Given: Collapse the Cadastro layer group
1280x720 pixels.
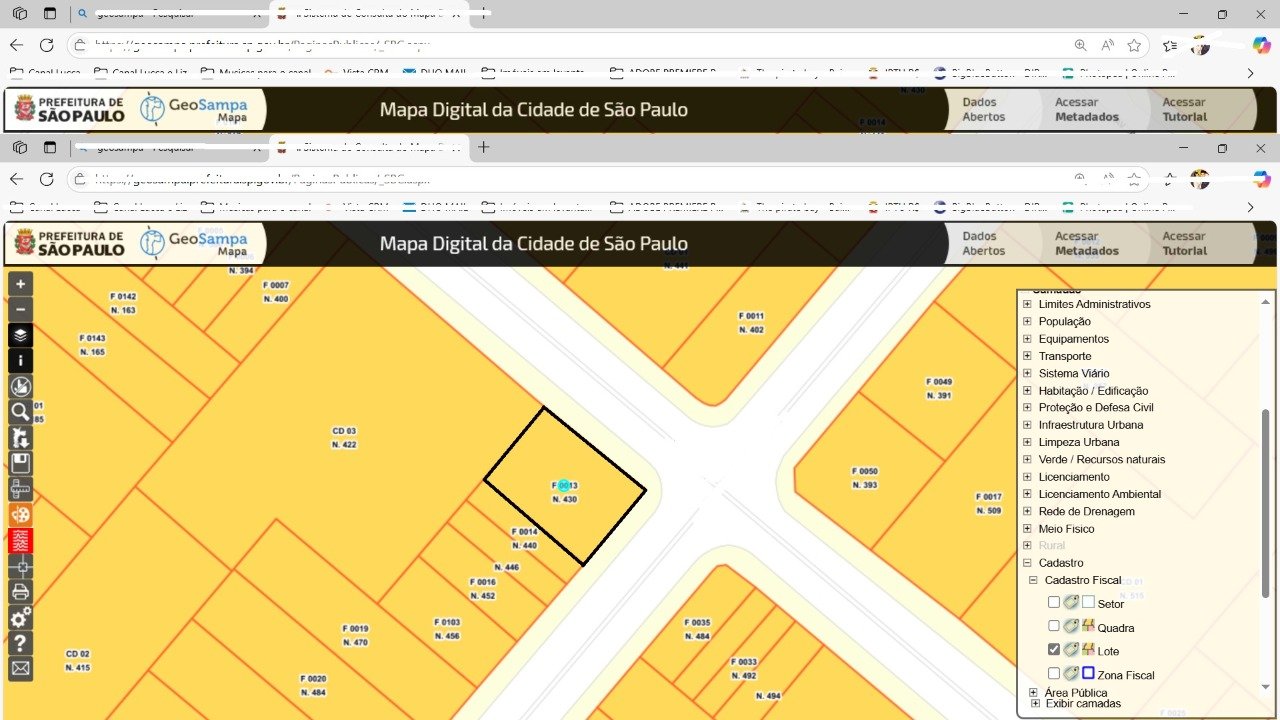Looking at the screenshot, I should 1026,563.
